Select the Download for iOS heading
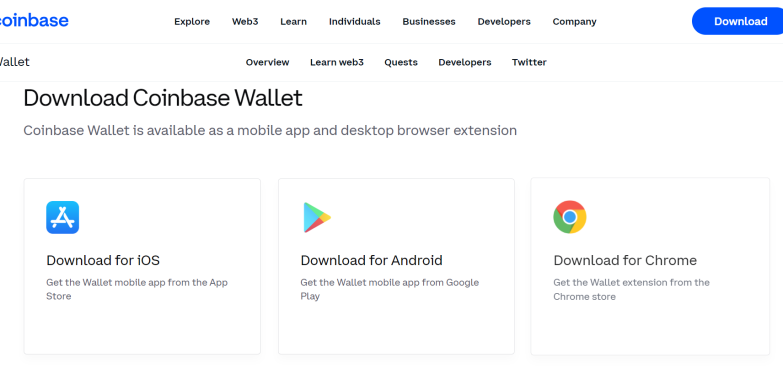 (103, 260)
